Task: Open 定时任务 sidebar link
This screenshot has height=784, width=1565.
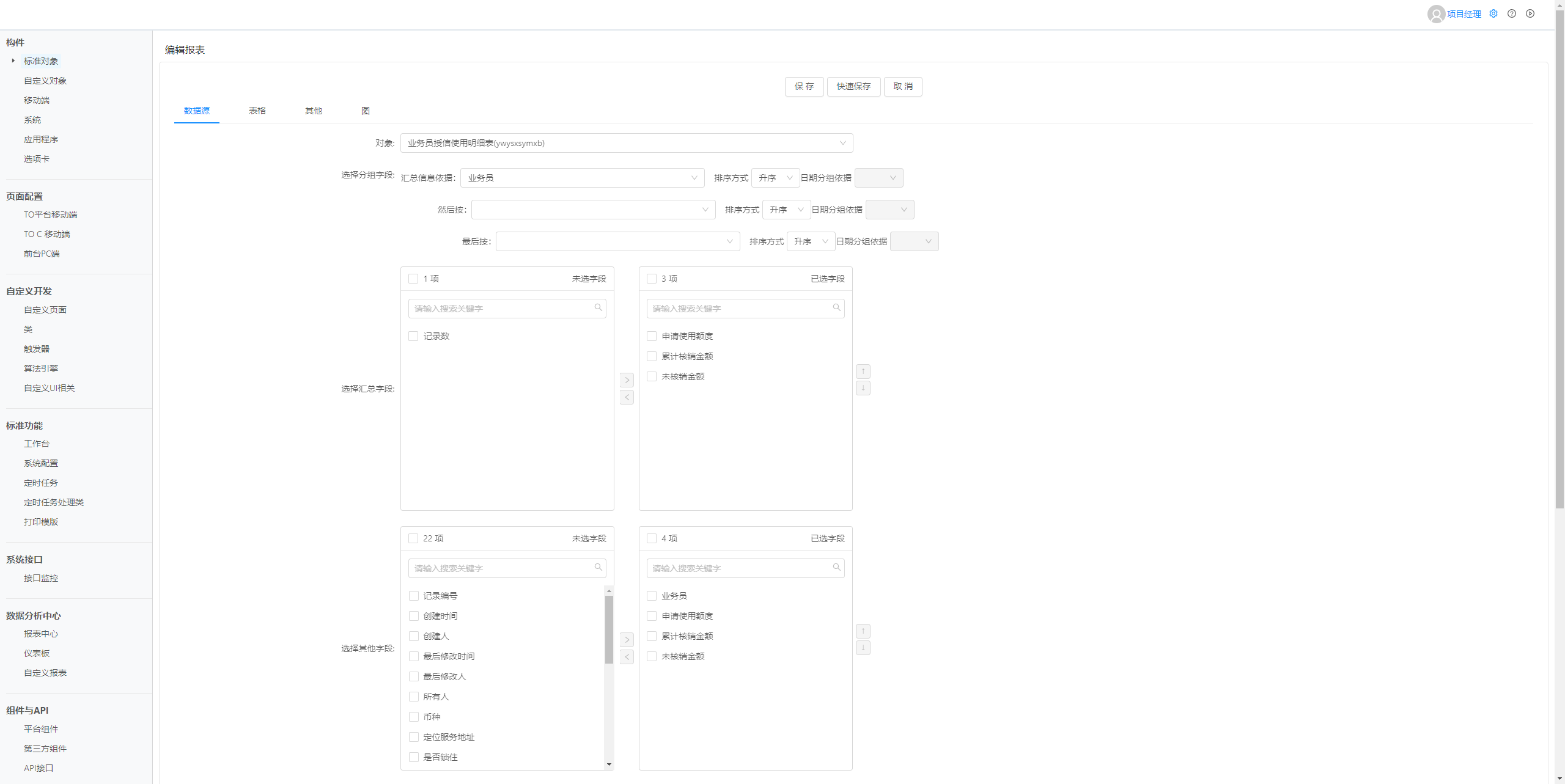Action: pyautogui.click(x=41, y=483)
